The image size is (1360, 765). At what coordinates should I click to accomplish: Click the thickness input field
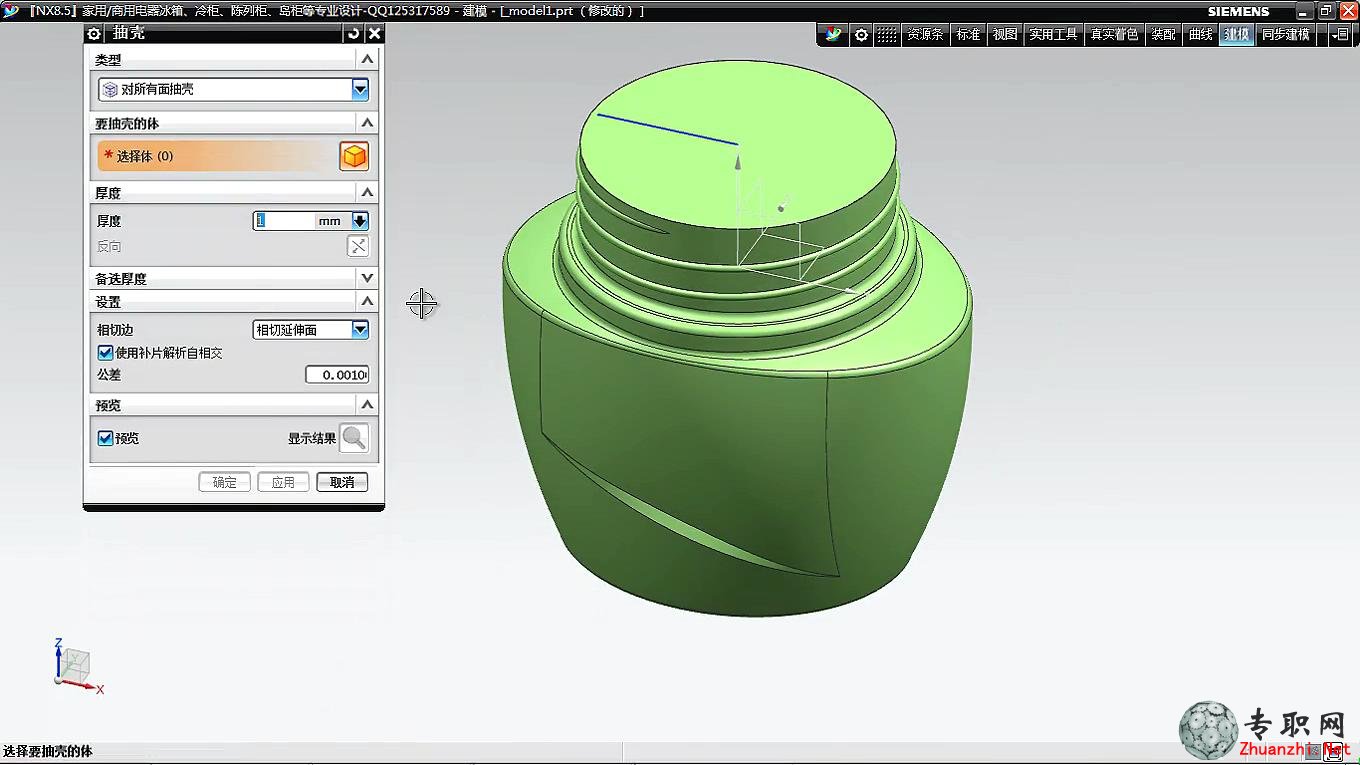click(x=284, y=221)
